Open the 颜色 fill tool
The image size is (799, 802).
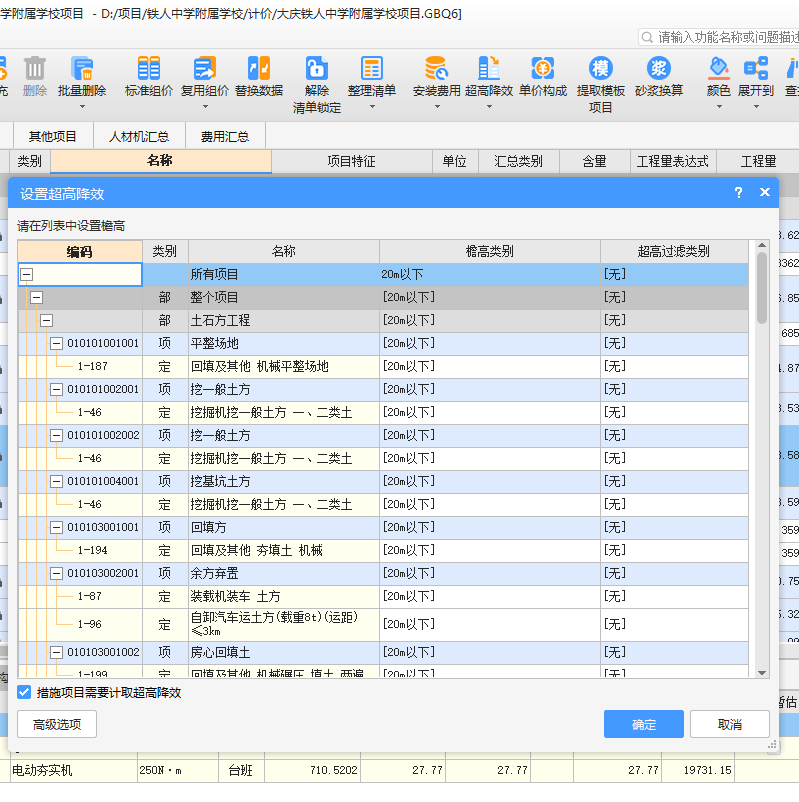[719, 76]
